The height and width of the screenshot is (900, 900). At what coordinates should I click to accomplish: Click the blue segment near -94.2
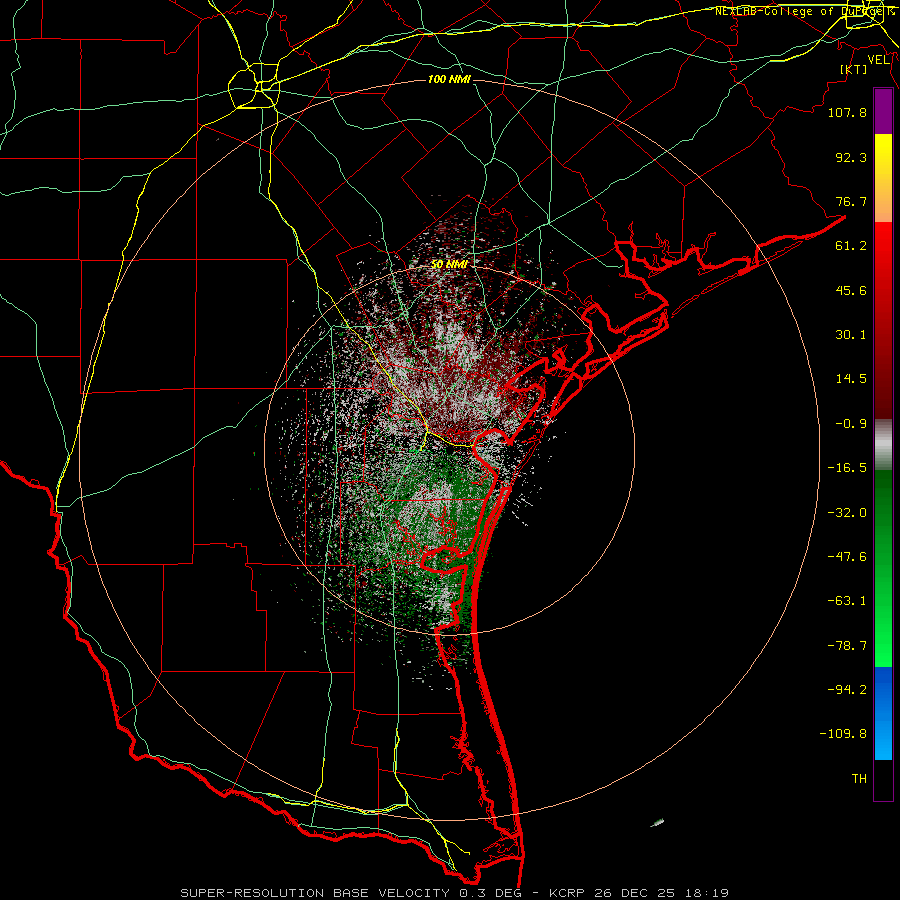(x=883, y=692)
